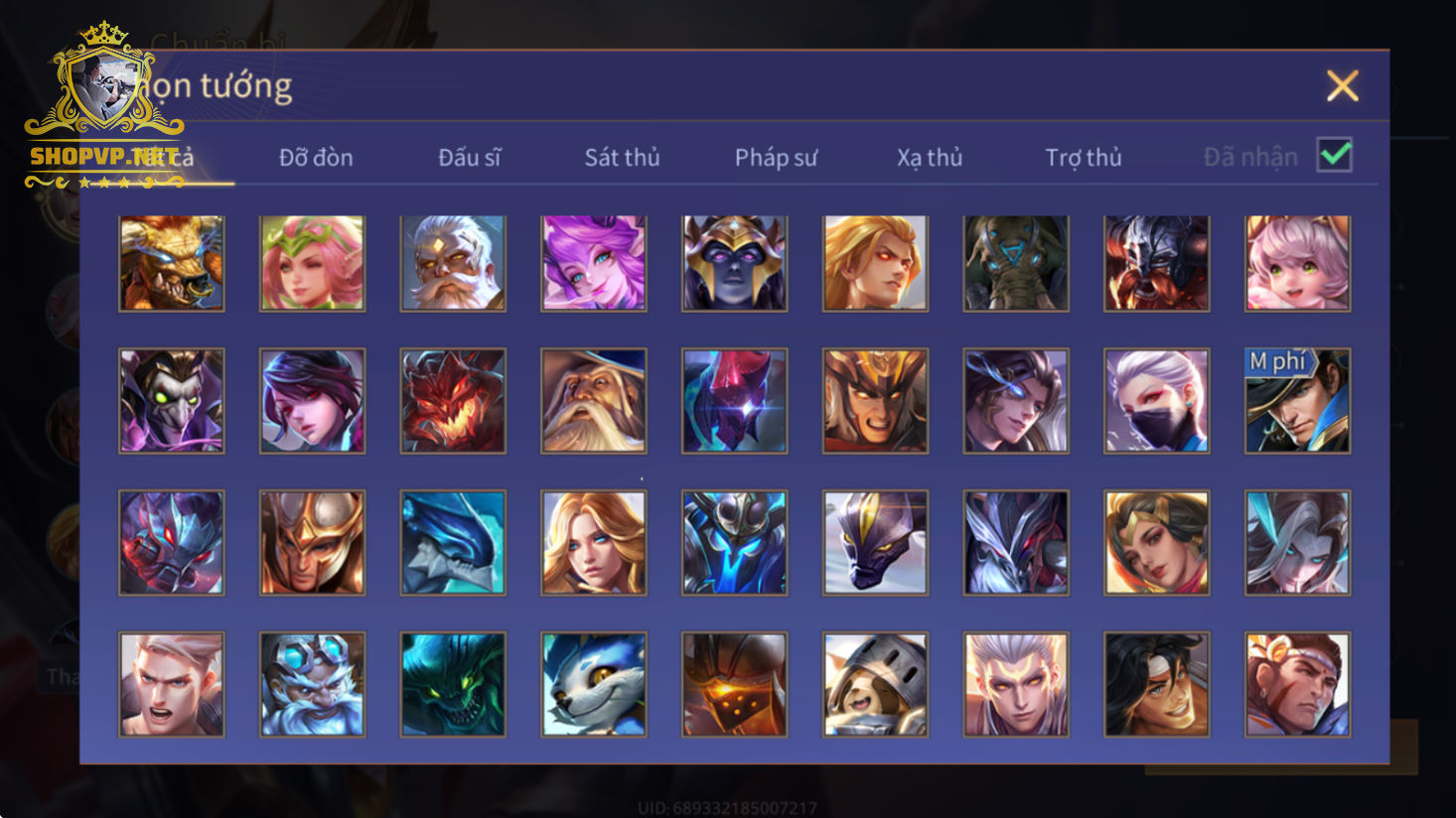Toggle the Đã nhận checkbox
Screen dimensions: 1456x818
[x=1335, y=155]
